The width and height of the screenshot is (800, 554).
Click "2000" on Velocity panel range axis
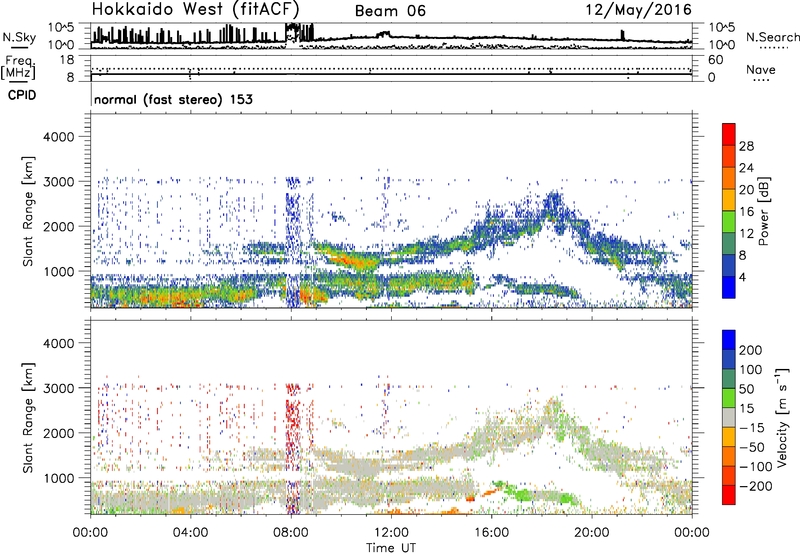point(58,433)
